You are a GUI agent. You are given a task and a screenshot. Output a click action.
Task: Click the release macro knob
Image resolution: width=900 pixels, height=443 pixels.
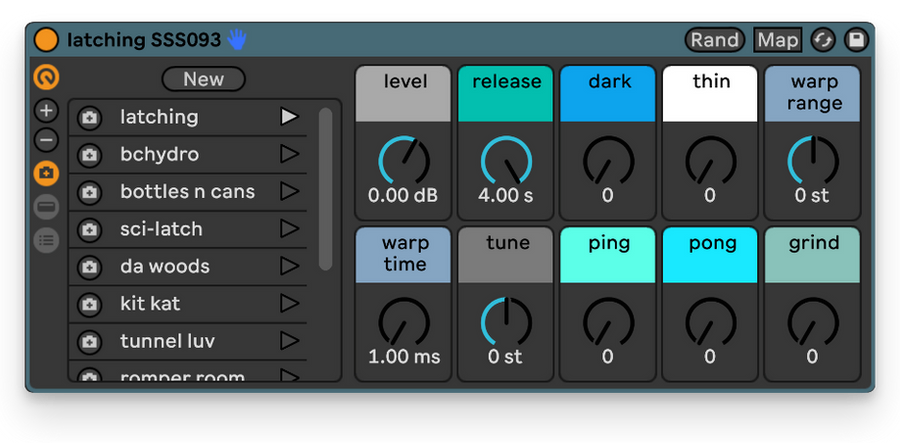click(x=506, y=161)
